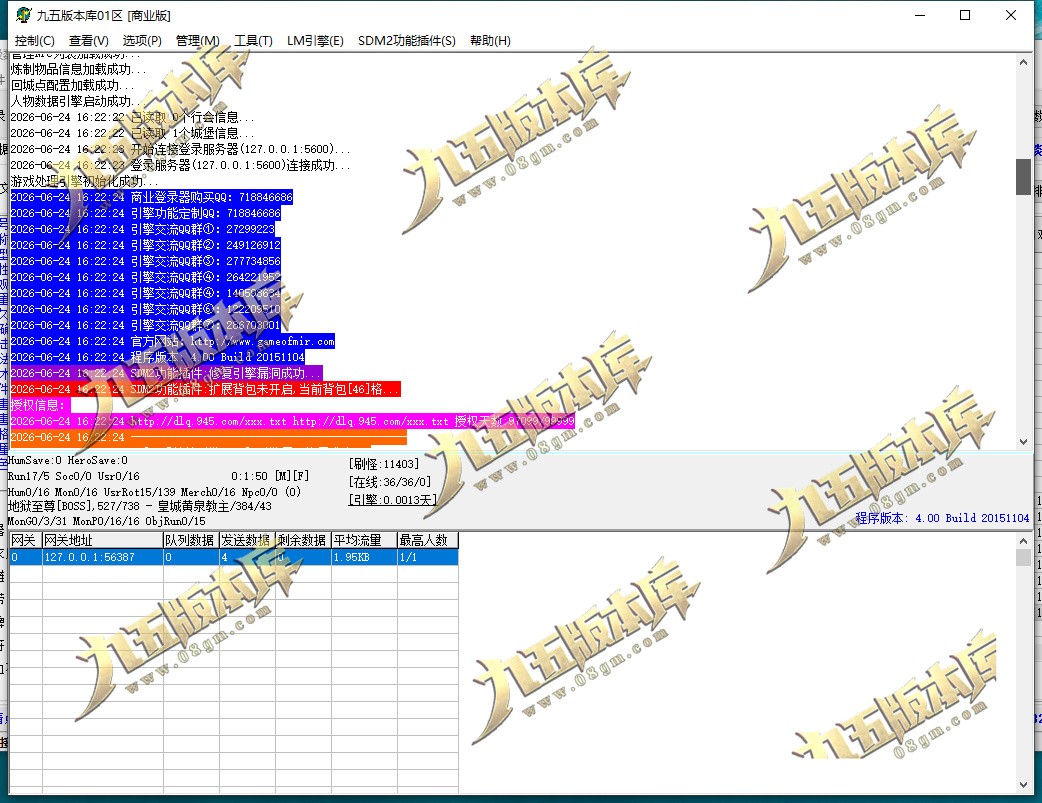Click the 网关地址 column header
The width and height of the screenshot is (1042, 803).
pyautogui.click(x=102, y=540)
